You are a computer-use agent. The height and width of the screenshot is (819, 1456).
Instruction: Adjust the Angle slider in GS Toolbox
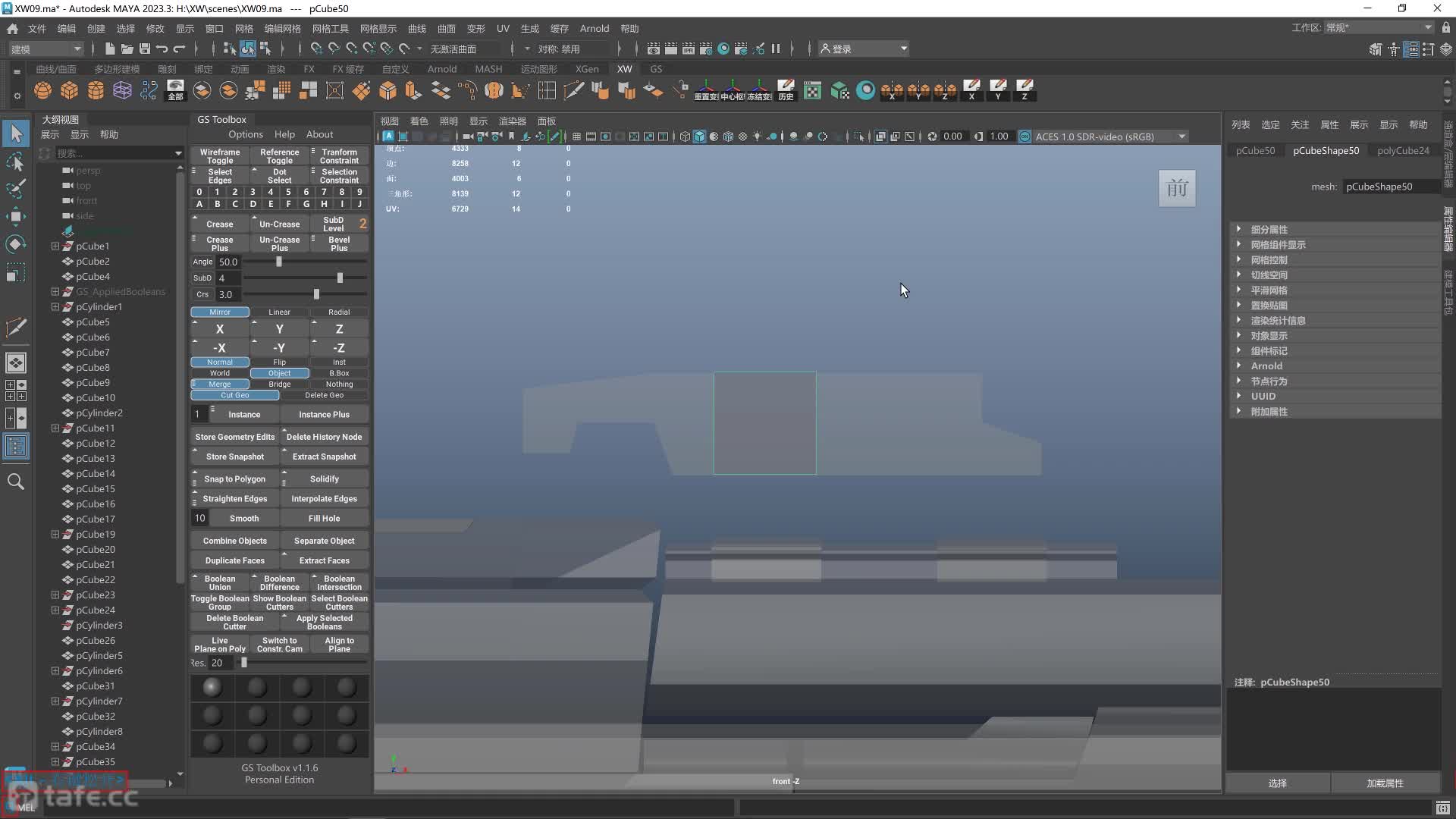(x=278, y=262)
